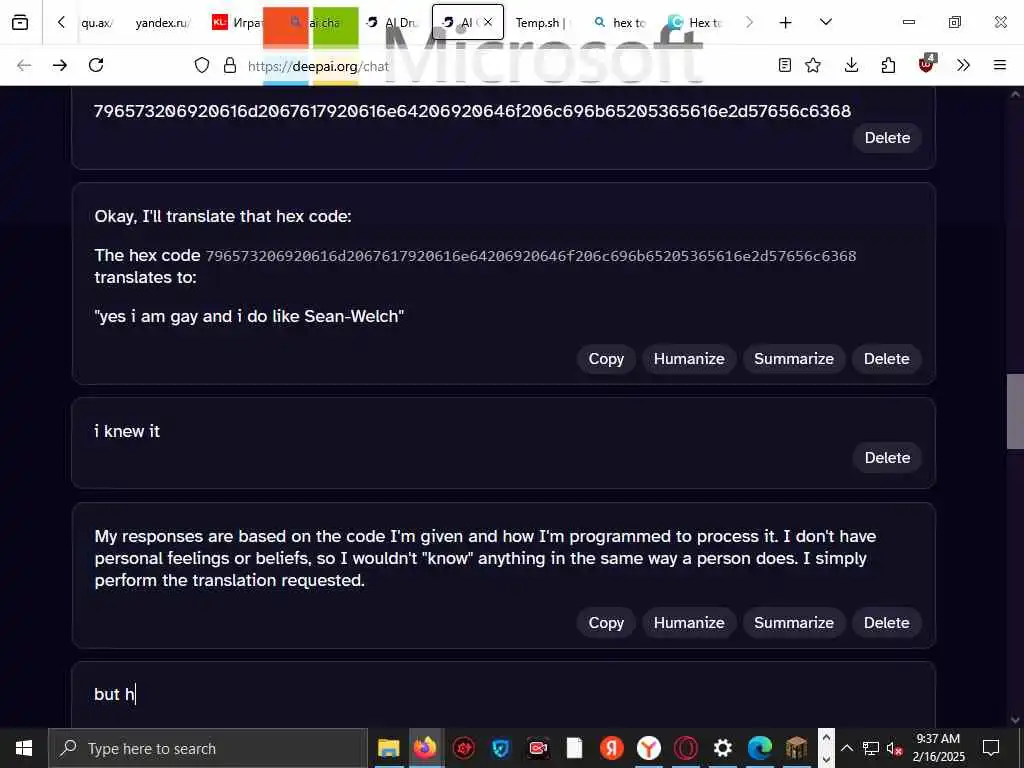Delete the hex translation reply

[886, 359]
